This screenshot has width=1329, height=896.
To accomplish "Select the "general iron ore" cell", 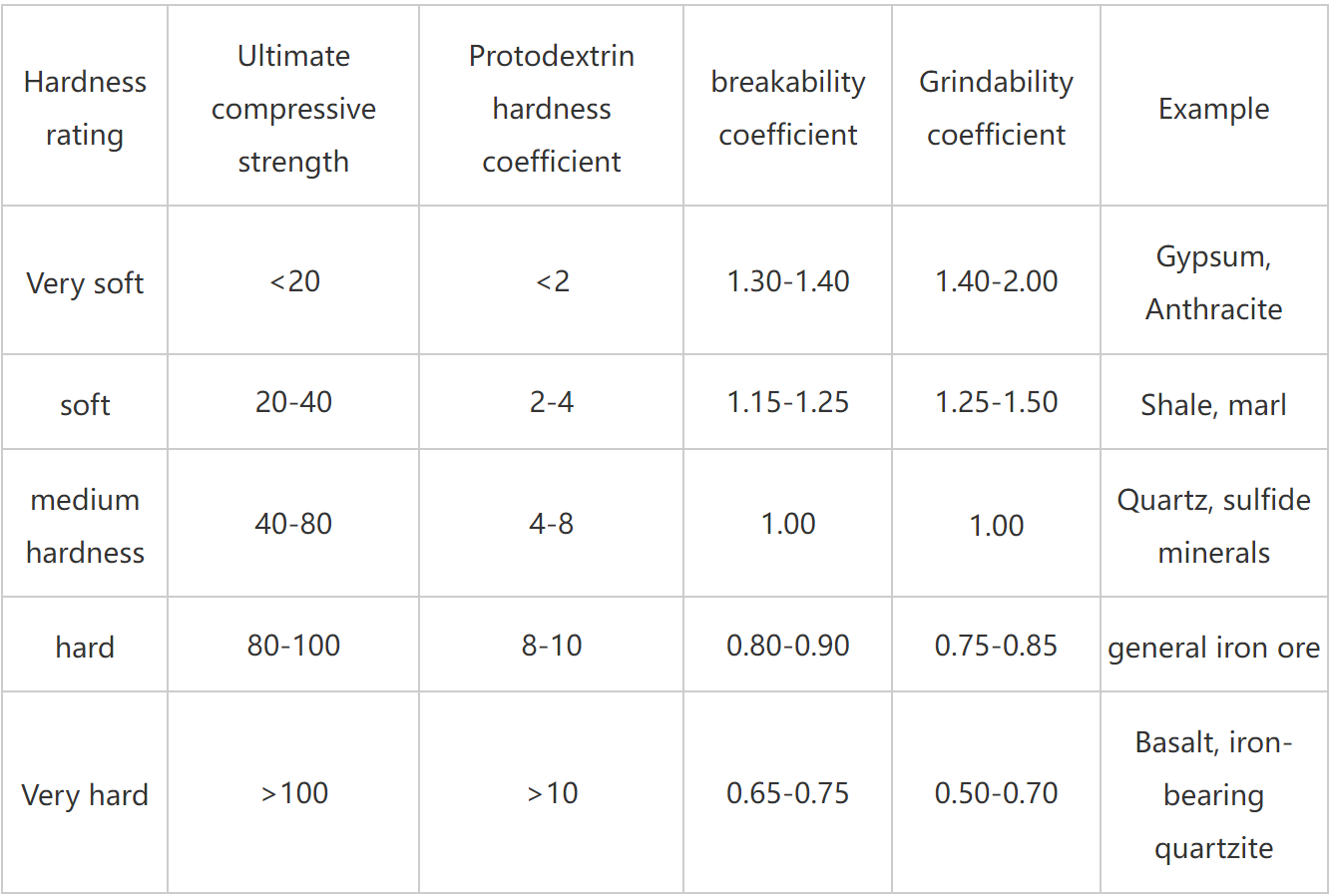I will coord(1213,648).
